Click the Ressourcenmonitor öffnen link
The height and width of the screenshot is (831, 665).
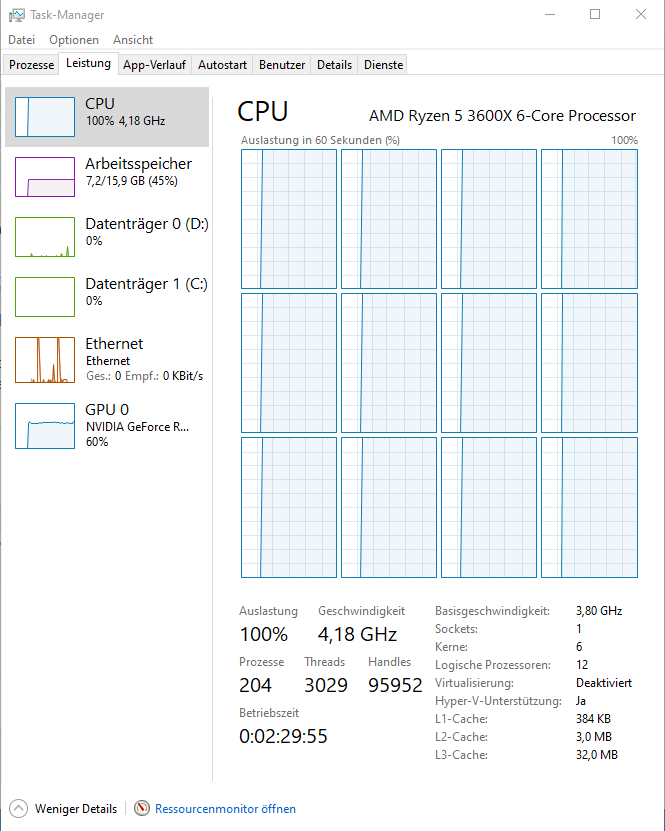coord(225,809)
